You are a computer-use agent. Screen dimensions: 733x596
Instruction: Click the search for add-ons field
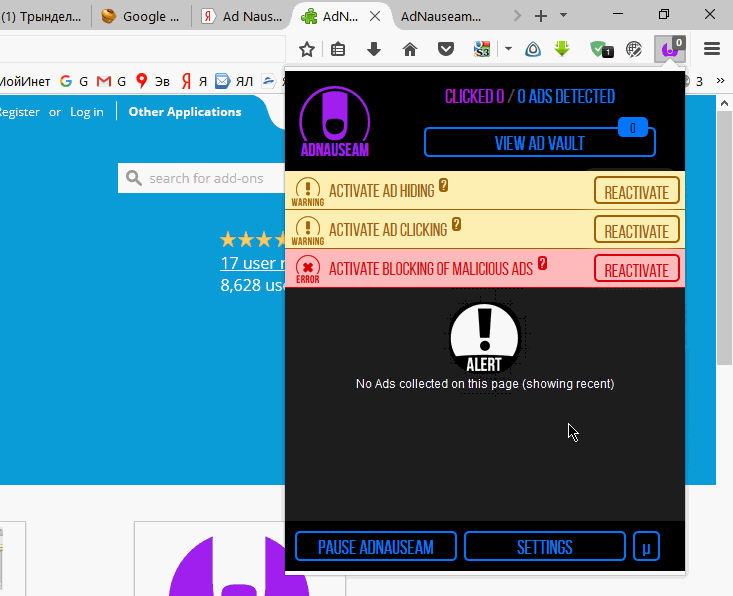[205, 178]
